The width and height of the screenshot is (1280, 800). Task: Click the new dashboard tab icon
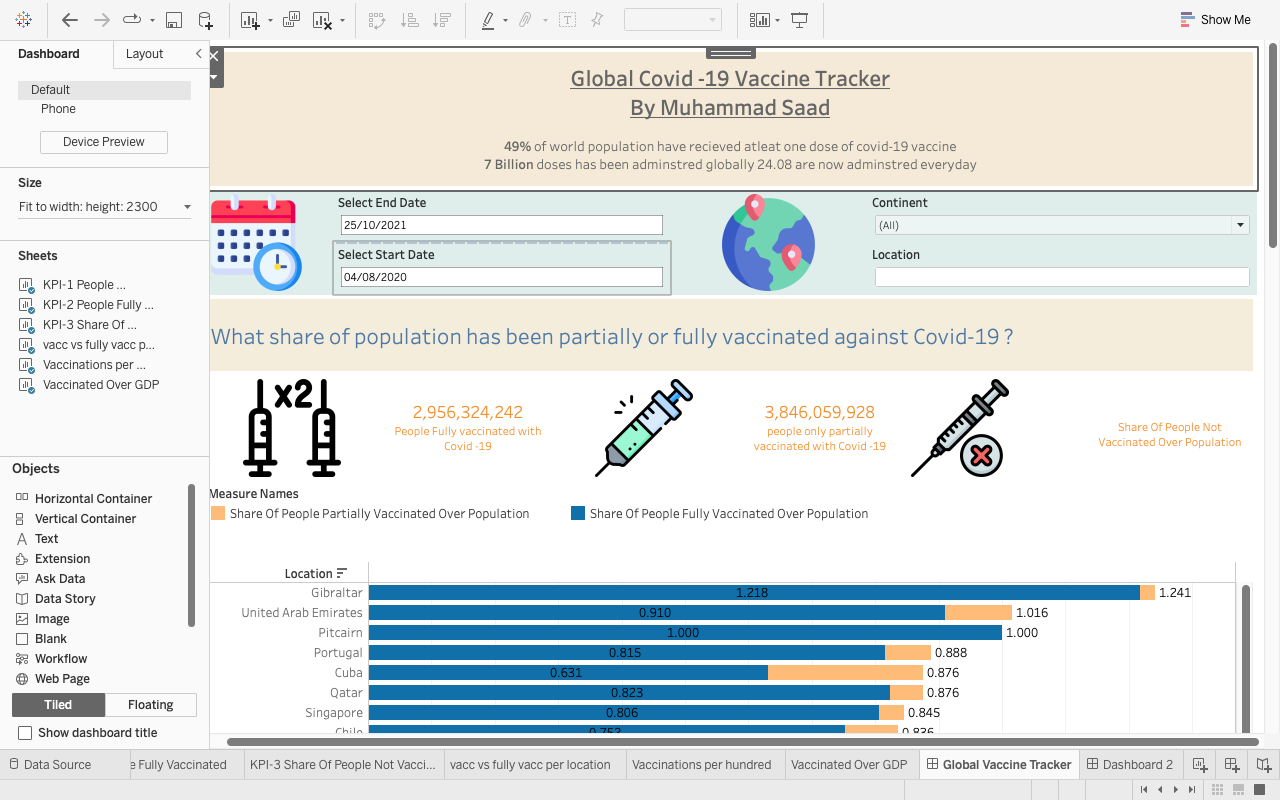point(1232,765)
